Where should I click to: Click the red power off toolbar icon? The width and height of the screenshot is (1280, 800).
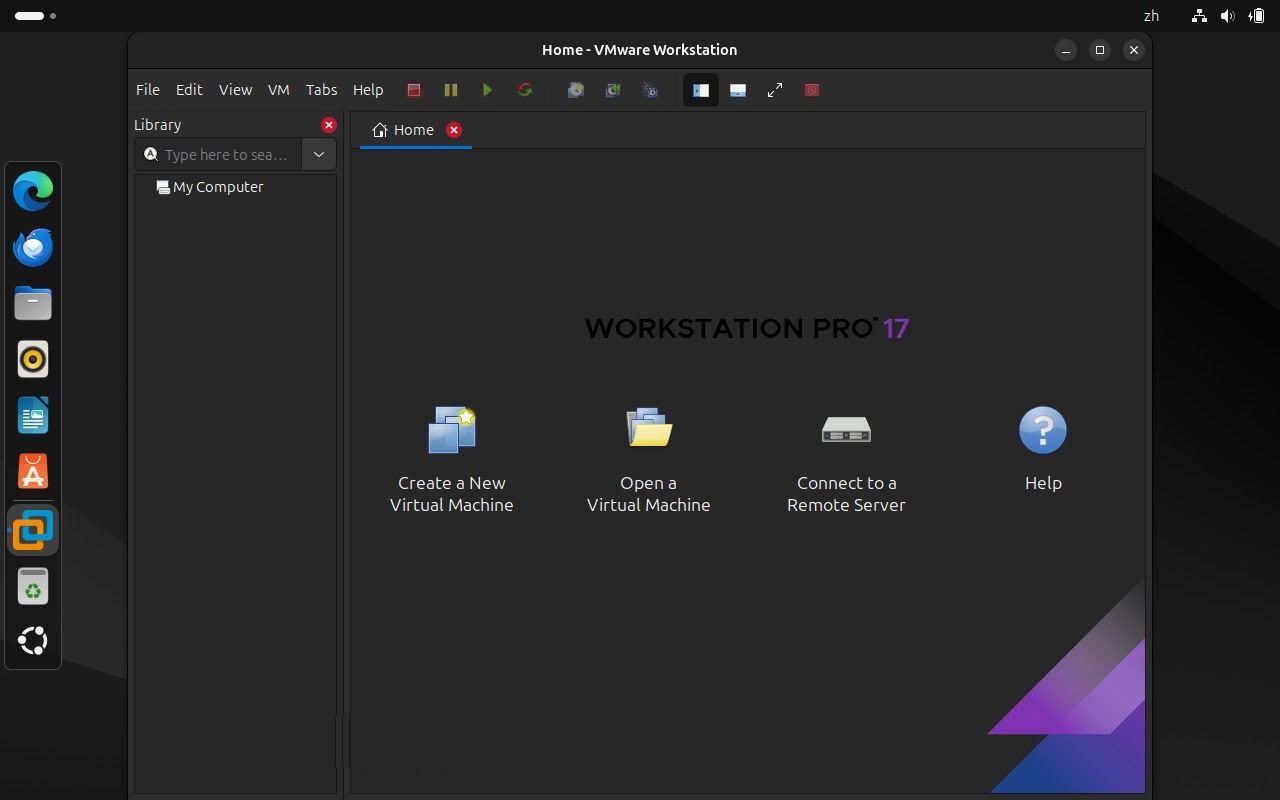coord(414,90)
